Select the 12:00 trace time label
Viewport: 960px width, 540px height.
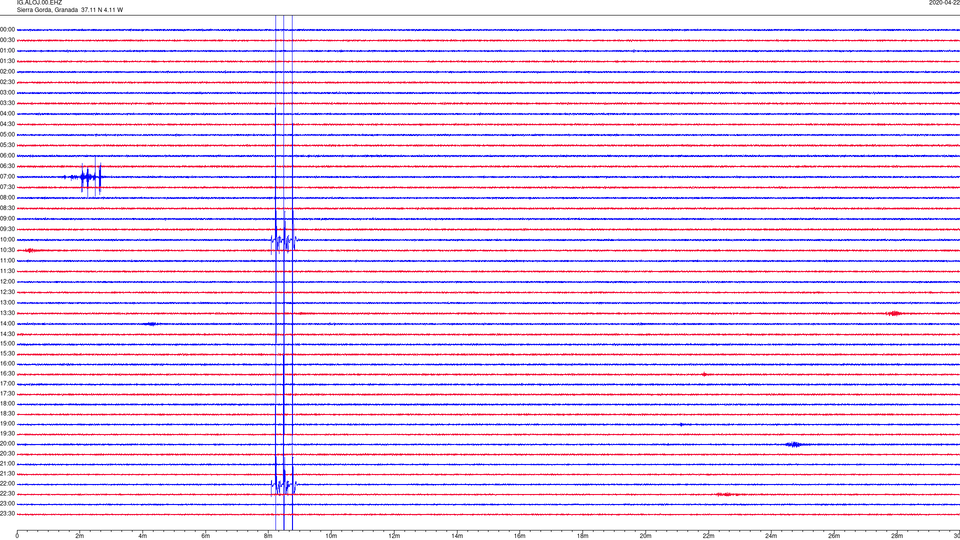click(7, 282)
